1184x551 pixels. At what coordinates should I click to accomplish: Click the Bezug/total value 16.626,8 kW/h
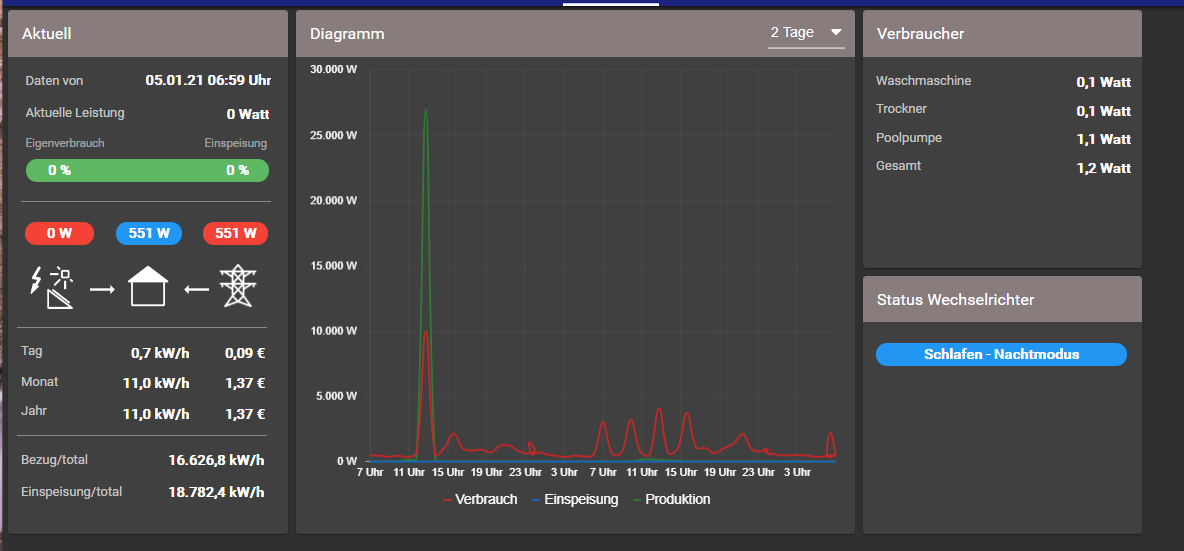pyautogui.click(x=216, y=460)
